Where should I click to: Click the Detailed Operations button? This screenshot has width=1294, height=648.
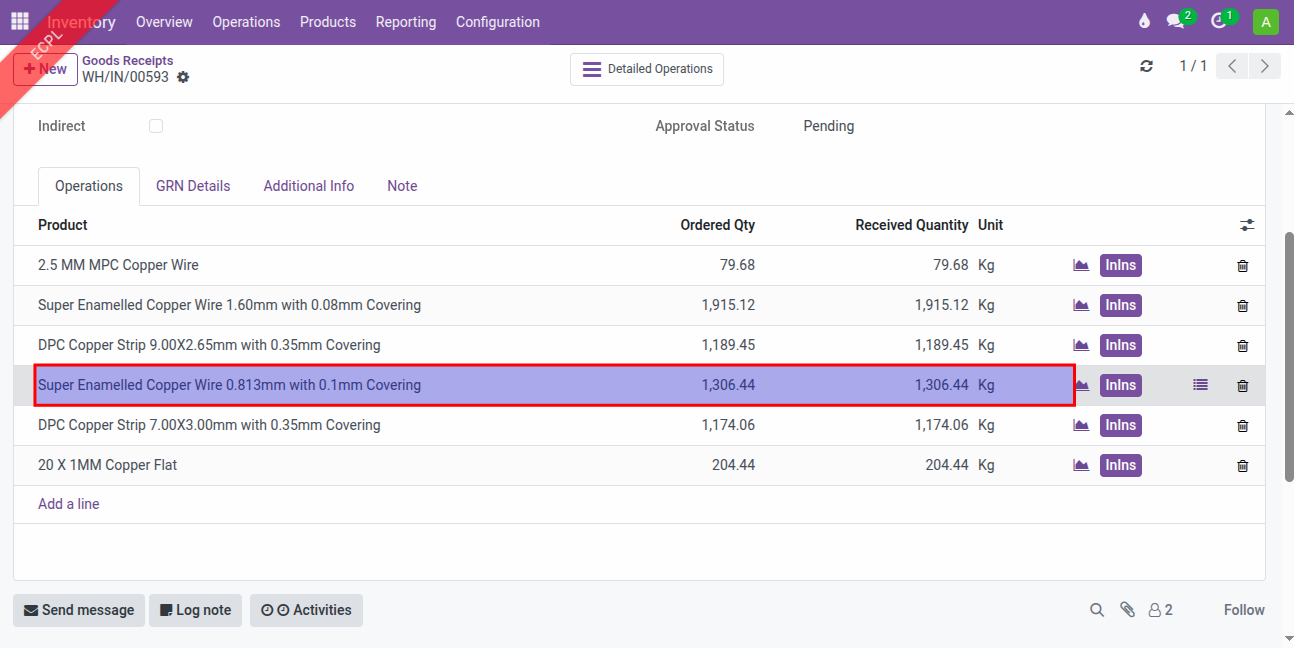(x=647, y=69)
